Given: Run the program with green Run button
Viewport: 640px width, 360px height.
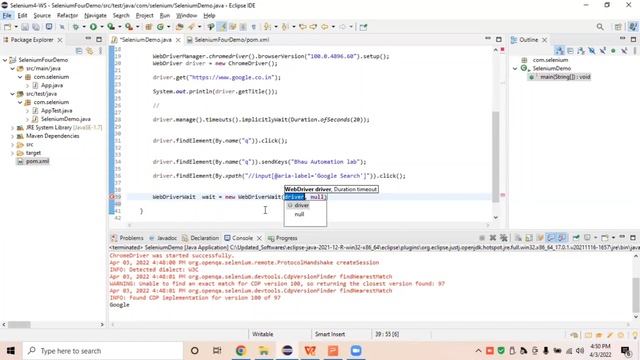Looking at the screenshot, I should pyautogui.click(x=93, y=27).
